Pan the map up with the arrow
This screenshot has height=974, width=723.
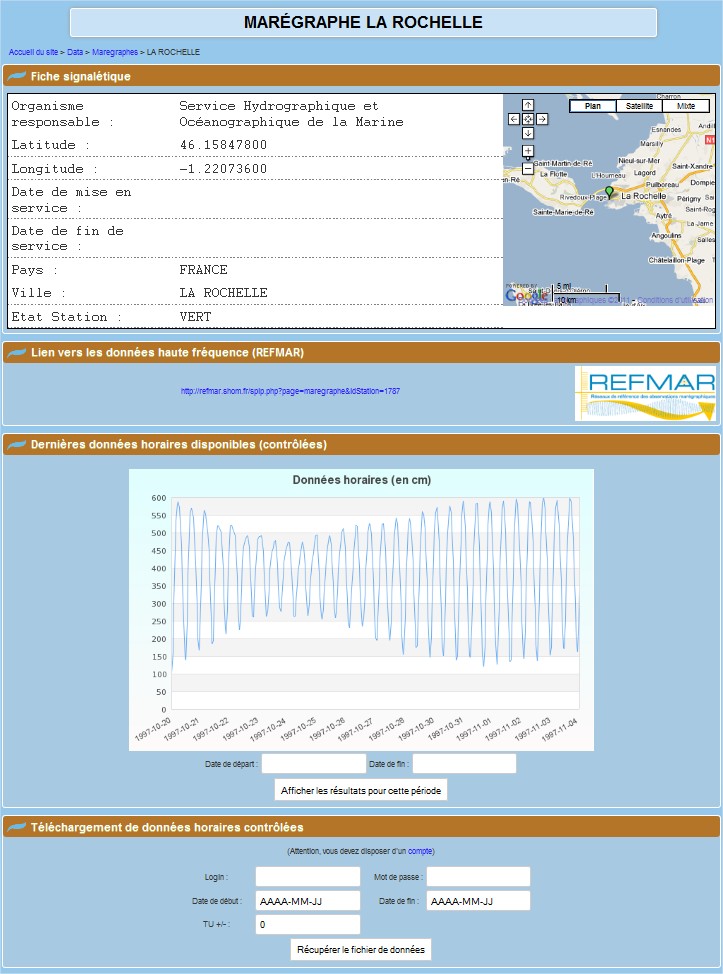pyautogui.click(x=528, y=105)
